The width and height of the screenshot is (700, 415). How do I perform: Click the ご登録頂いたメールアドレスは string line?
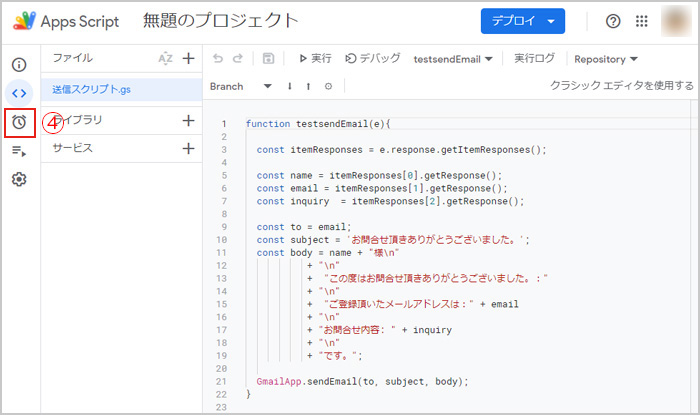click(399, 304)
